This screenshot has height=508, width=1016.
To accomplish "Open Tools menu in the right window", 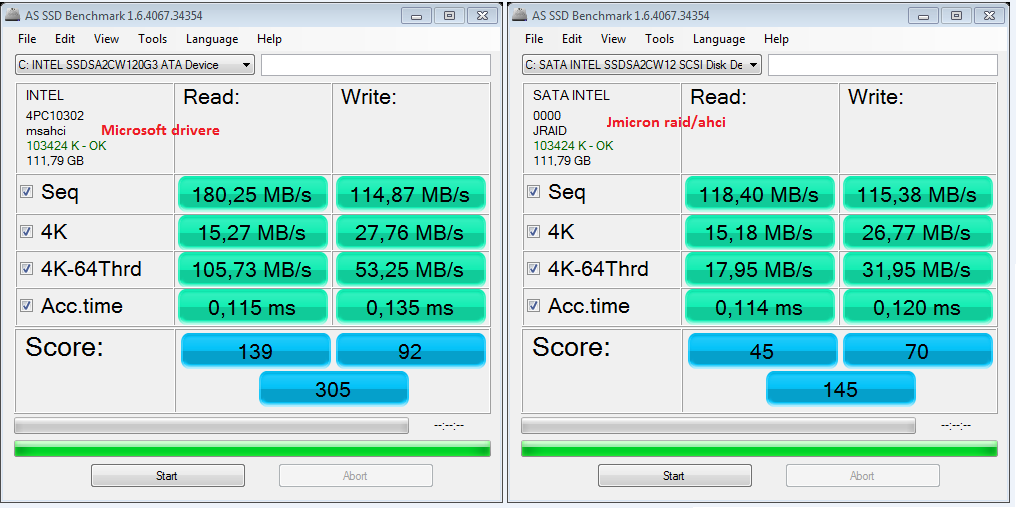I will (659, 39).
